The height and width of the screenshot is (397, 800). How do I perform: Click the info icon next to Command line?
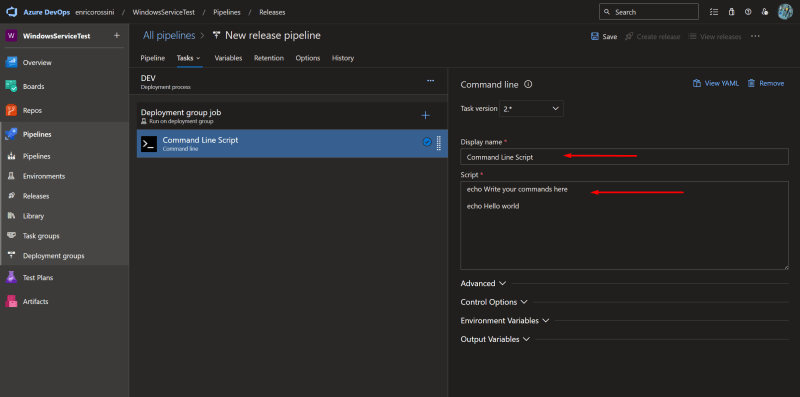[x=528, y=84]
